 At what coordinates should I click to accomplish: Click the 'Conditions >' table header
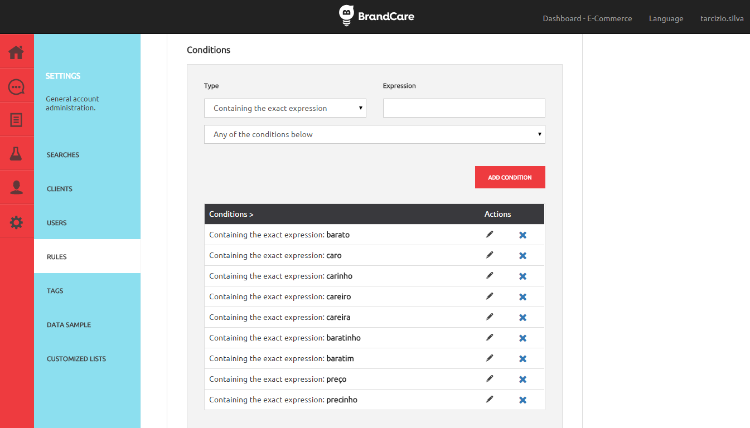231,214
